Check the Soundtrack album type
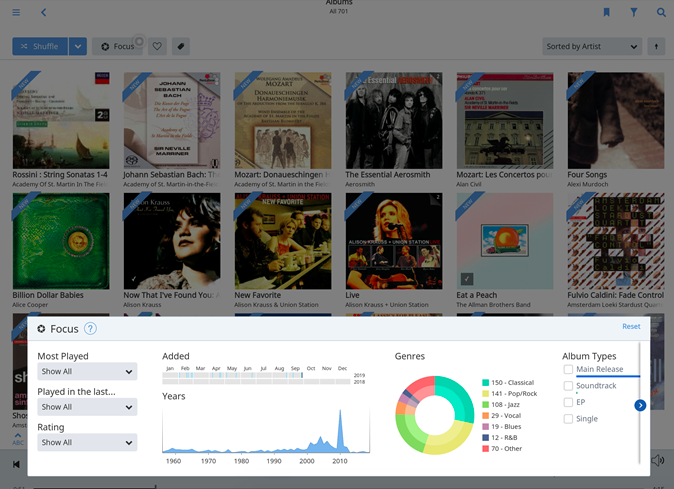This screenshot has height=489, width=674. (x=568, y=386)
